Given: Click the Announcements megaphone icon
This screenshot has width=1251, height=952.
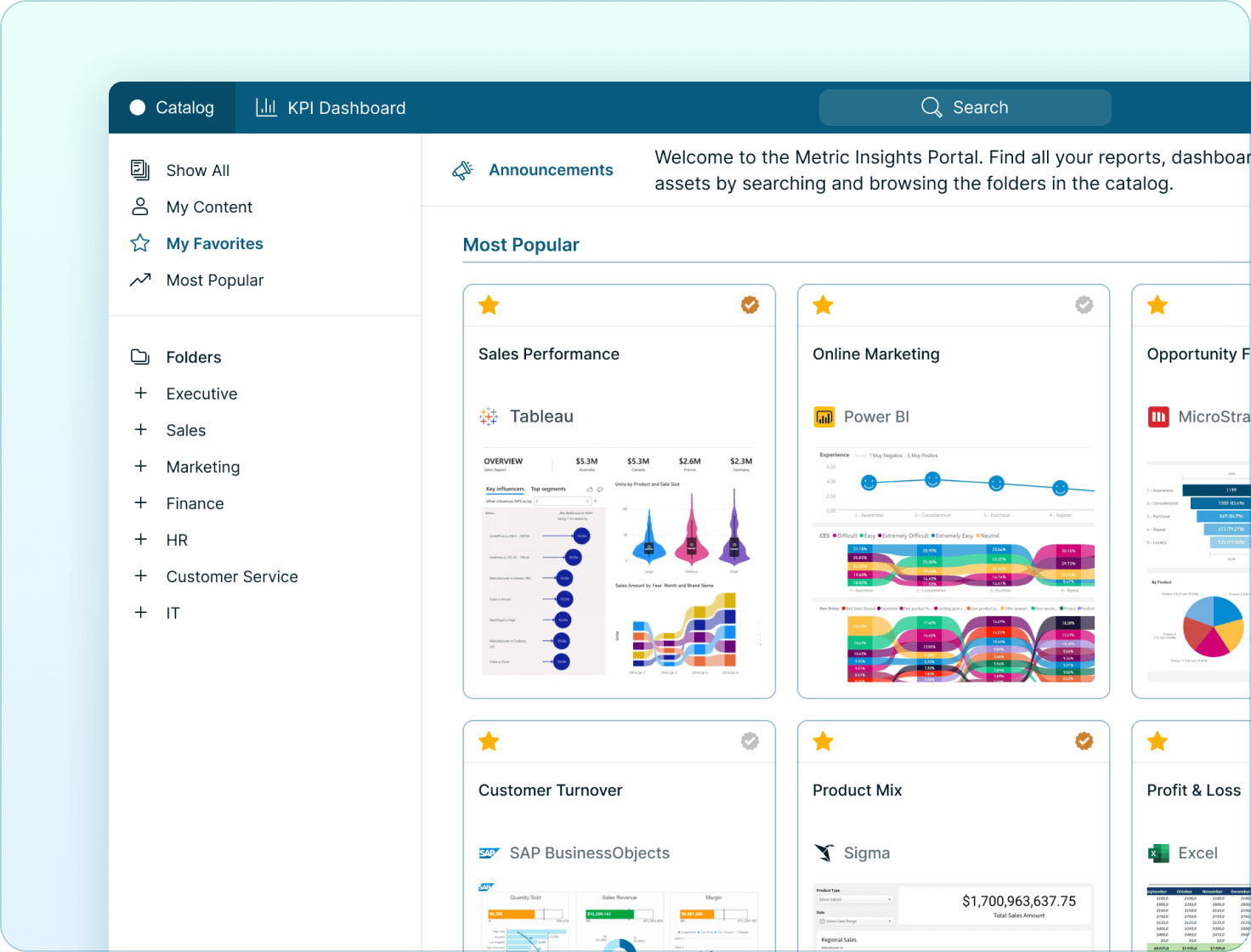Looking at the screenshot, I should click(x=462, y=170).
